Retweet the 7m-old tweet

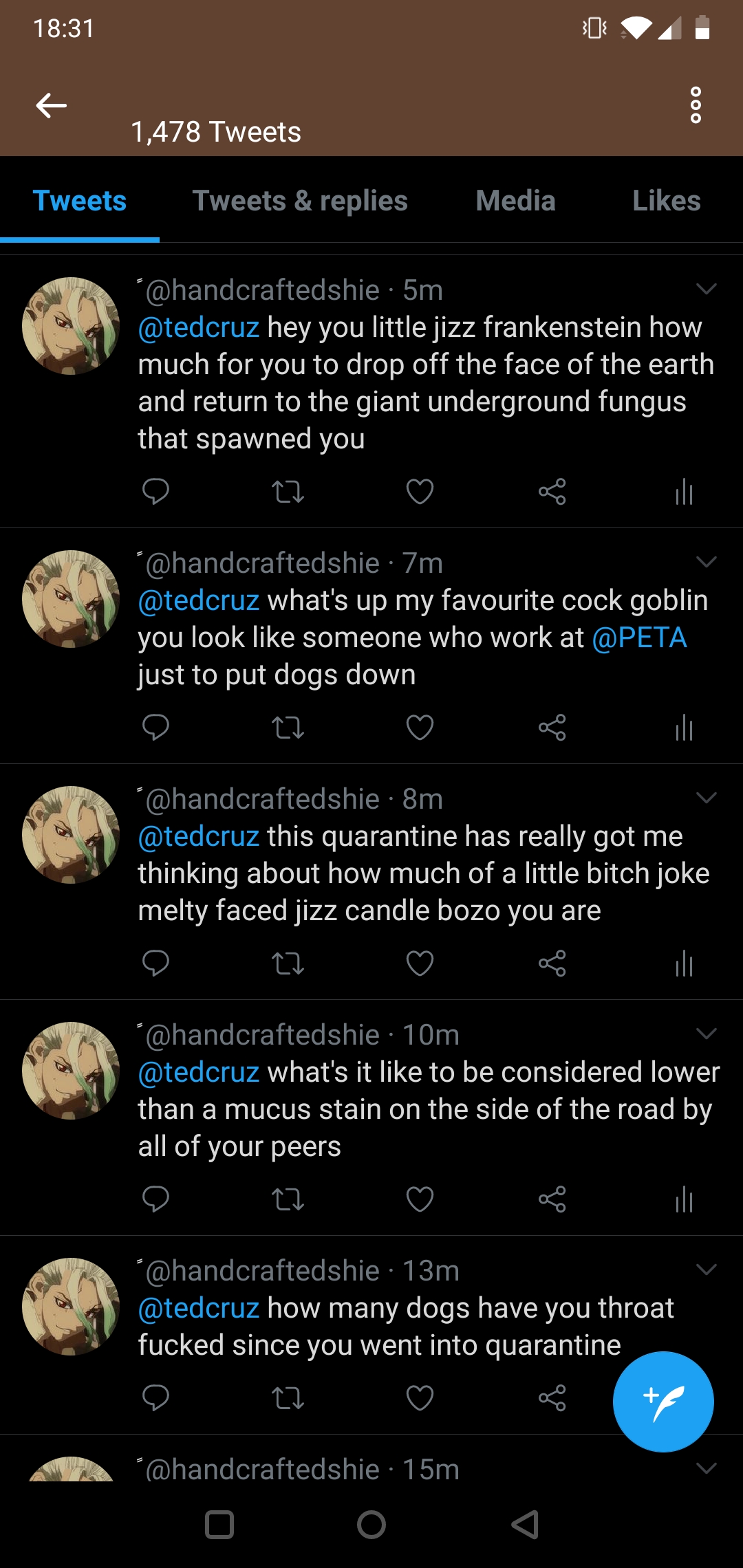pos(288,728)
